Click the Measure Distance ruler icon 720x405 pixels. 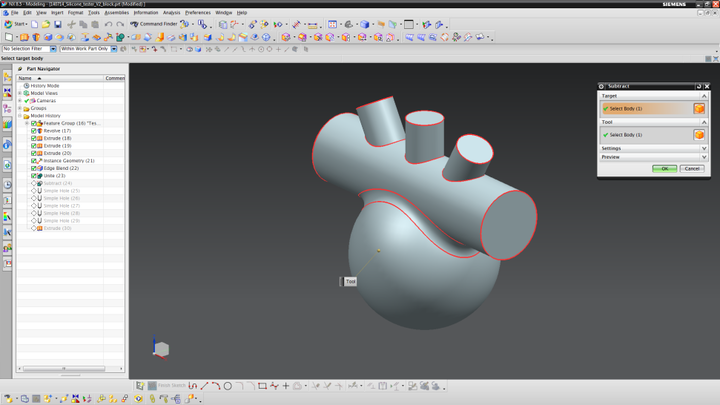pos(313,24)
